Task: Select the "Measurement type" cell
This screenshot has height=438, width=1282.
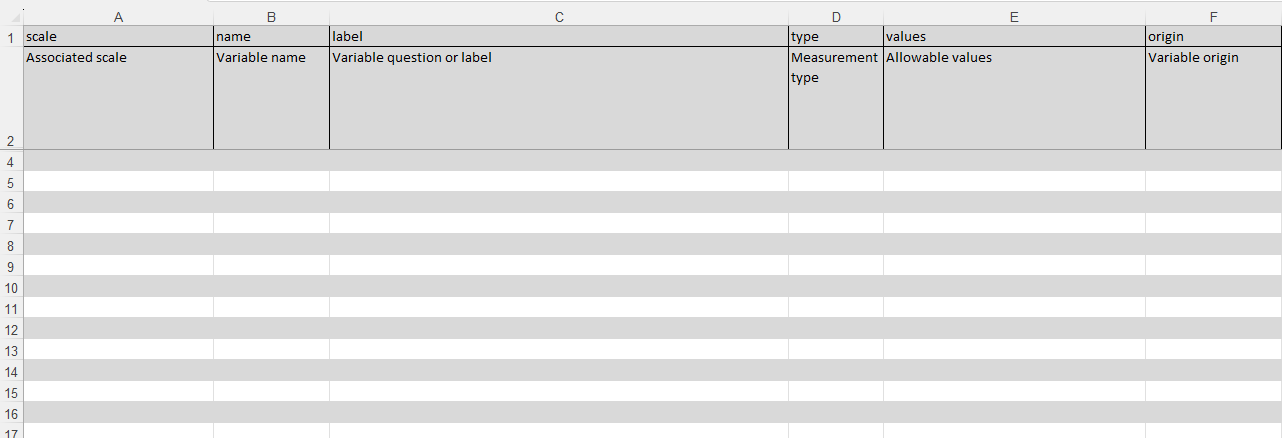Action: click(836, 98)
